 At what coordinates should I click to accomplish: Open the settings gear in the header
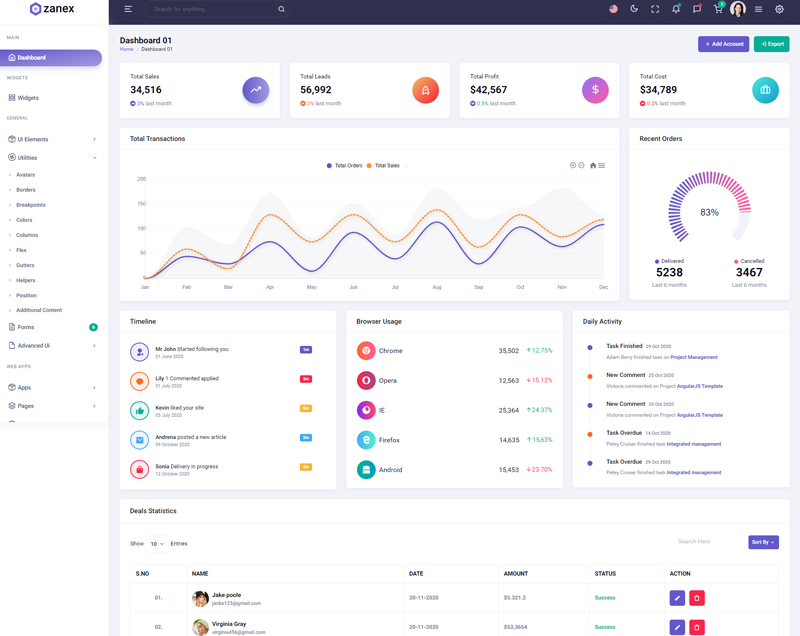pyautogui.click(x=779, y=9)
